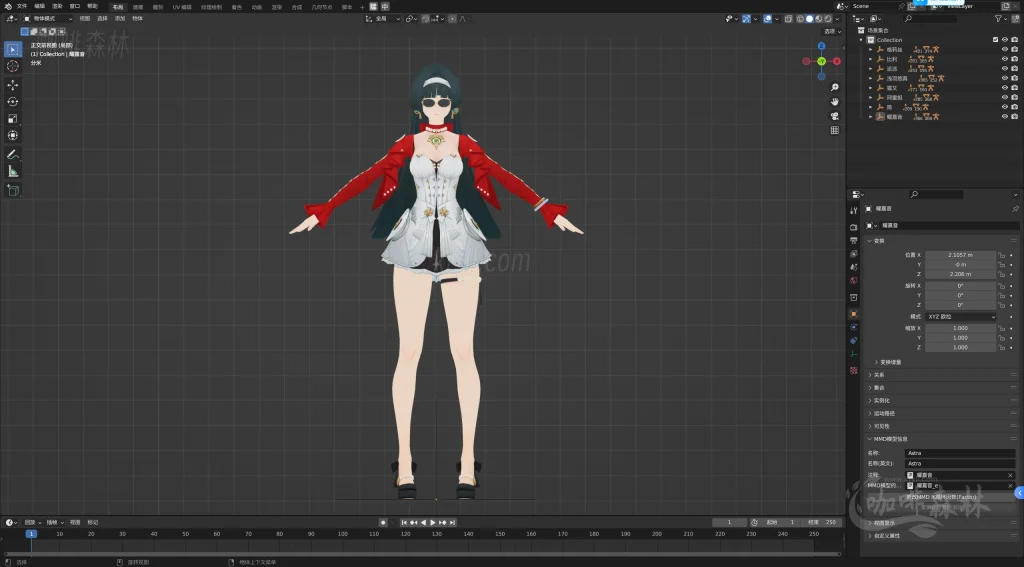
Task: Open World properties tab
Action: click(x=854, y=280)
